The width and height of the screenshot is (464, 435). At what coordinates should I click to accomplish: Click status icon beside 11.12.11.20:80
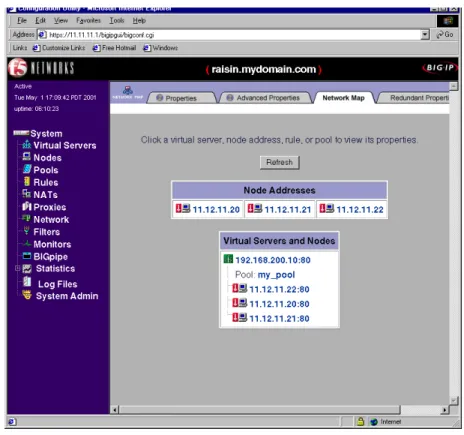pyautogui.click(x=240, y=303)
